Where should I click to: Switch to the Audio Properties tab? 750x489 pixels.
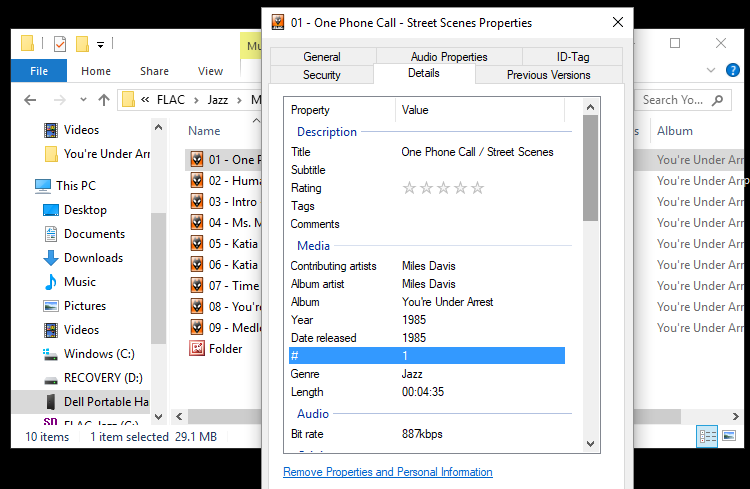[x=448, y=57]
